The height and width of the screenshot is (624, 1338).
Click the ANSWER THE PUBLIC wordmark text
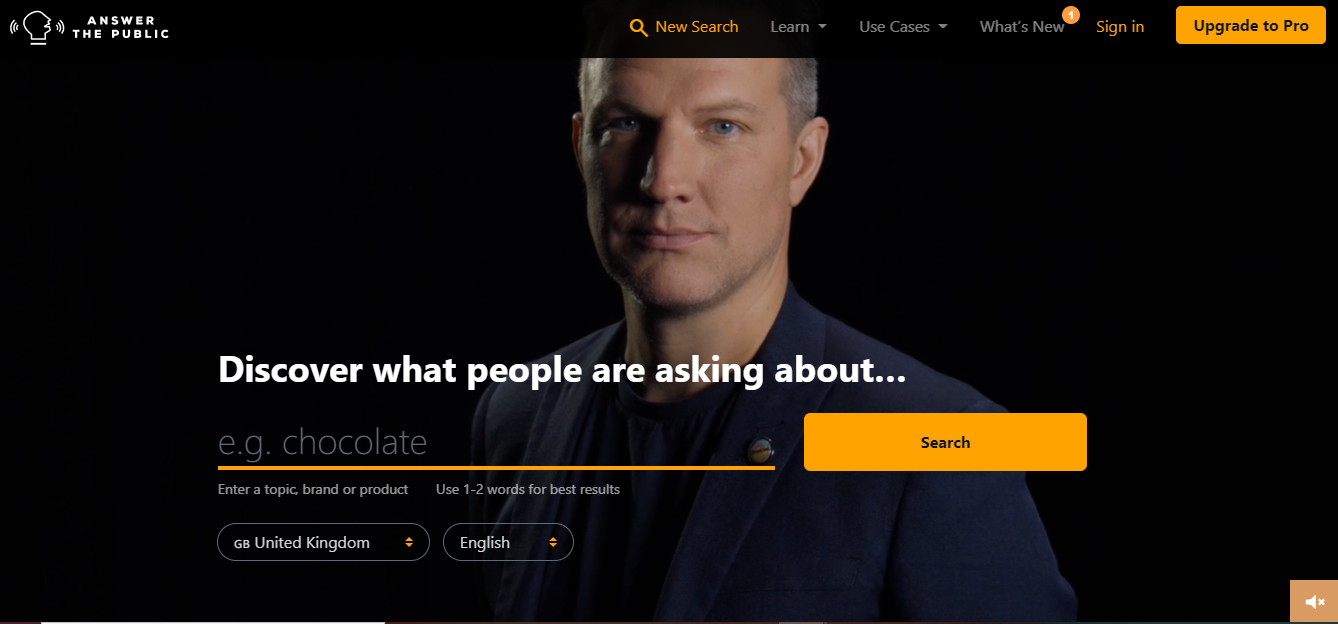[120, 27]
